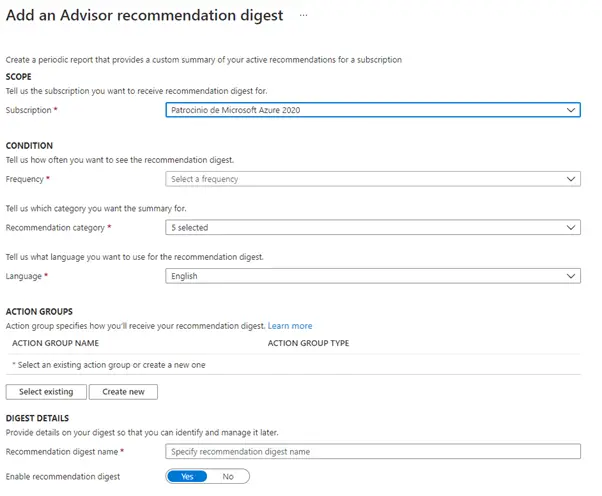Image resolution: width=602 pixels, height=496 pixels.
Task: Click the chevron arrow on Subscription field
Action: tap(570, 110)
